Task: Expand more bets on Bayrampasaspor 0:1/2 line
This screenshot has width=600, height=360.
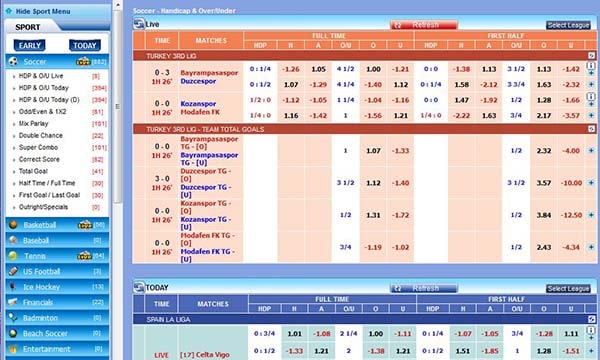Action: click(591, 85)
